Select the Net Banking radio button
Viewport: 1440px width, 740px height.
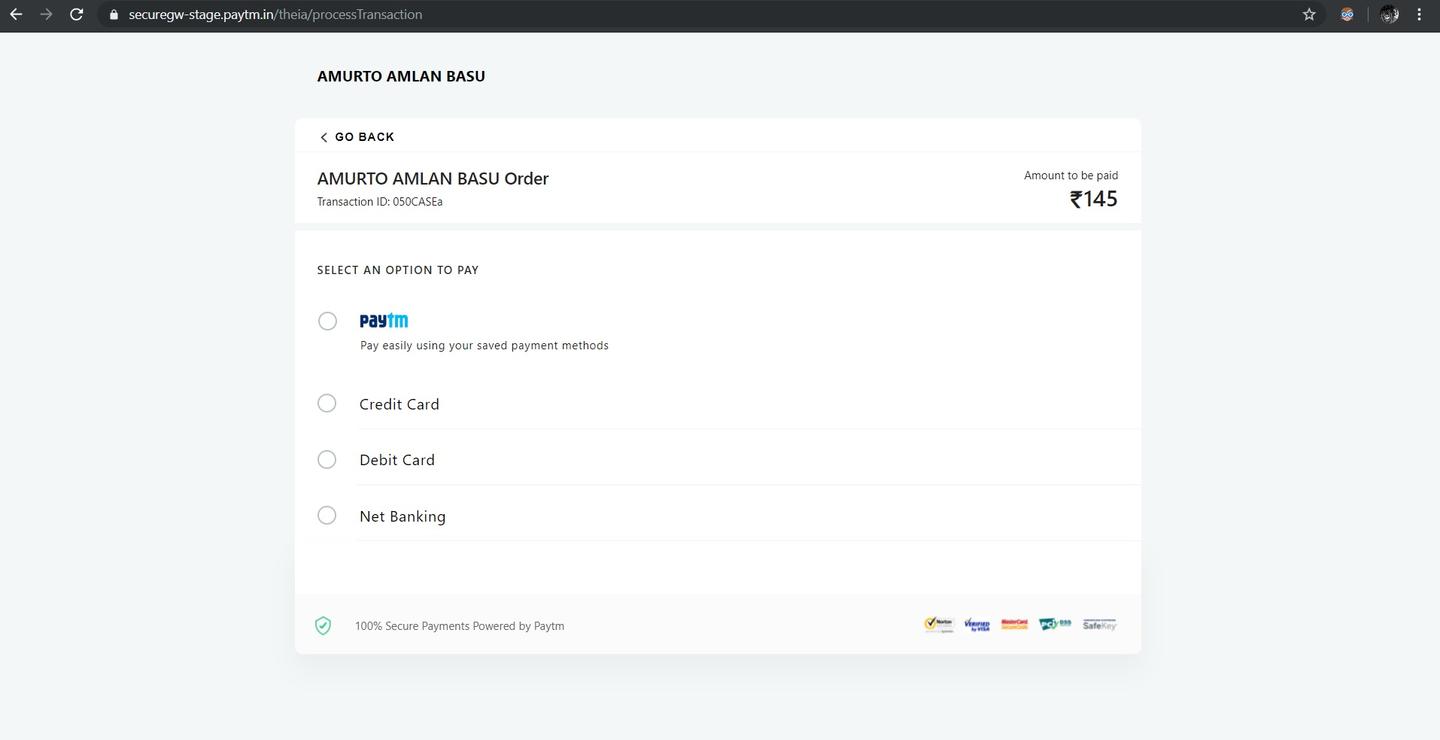coord(327,515)
